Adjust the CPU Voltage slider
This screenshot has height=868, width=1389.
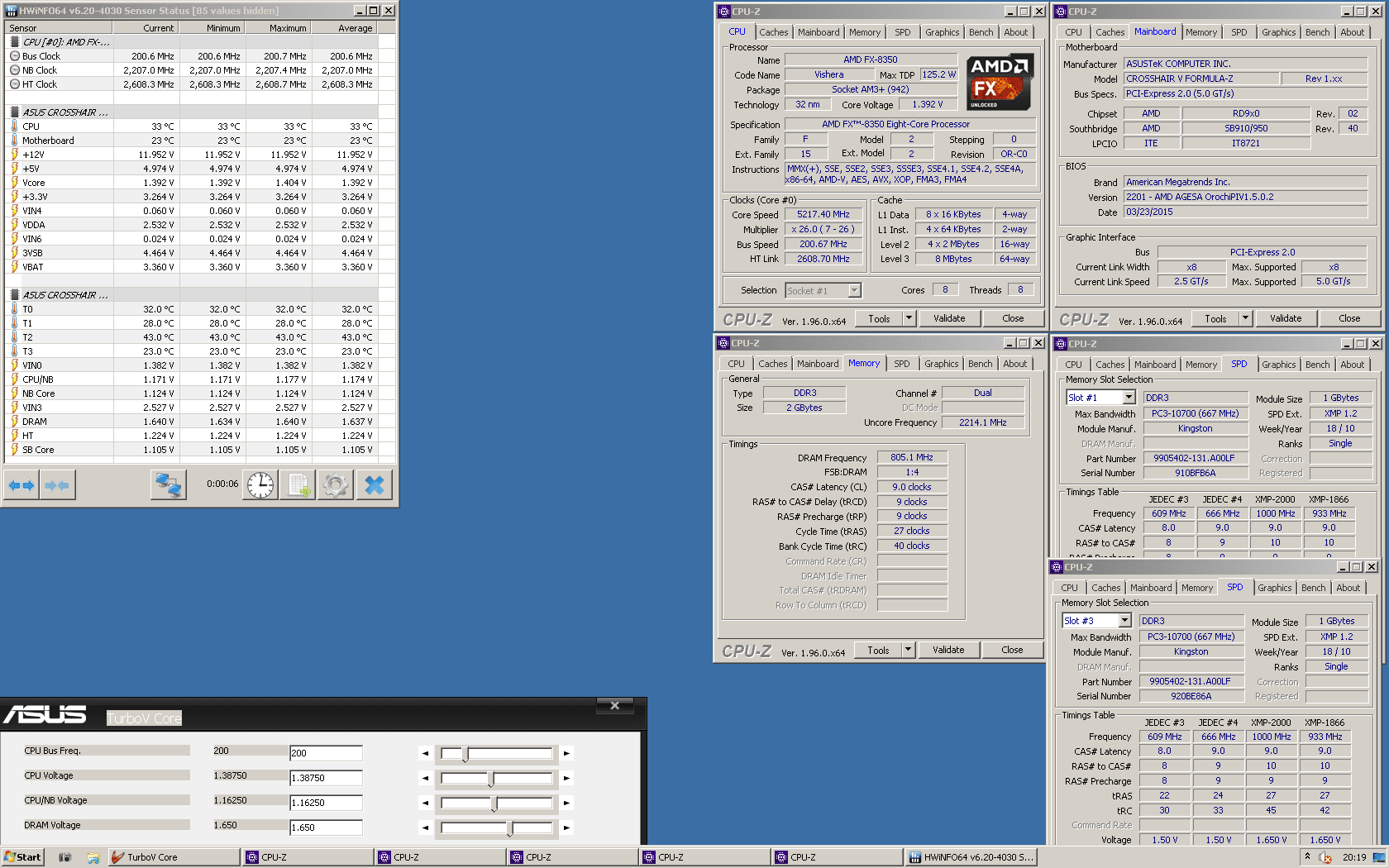[491, 778]
